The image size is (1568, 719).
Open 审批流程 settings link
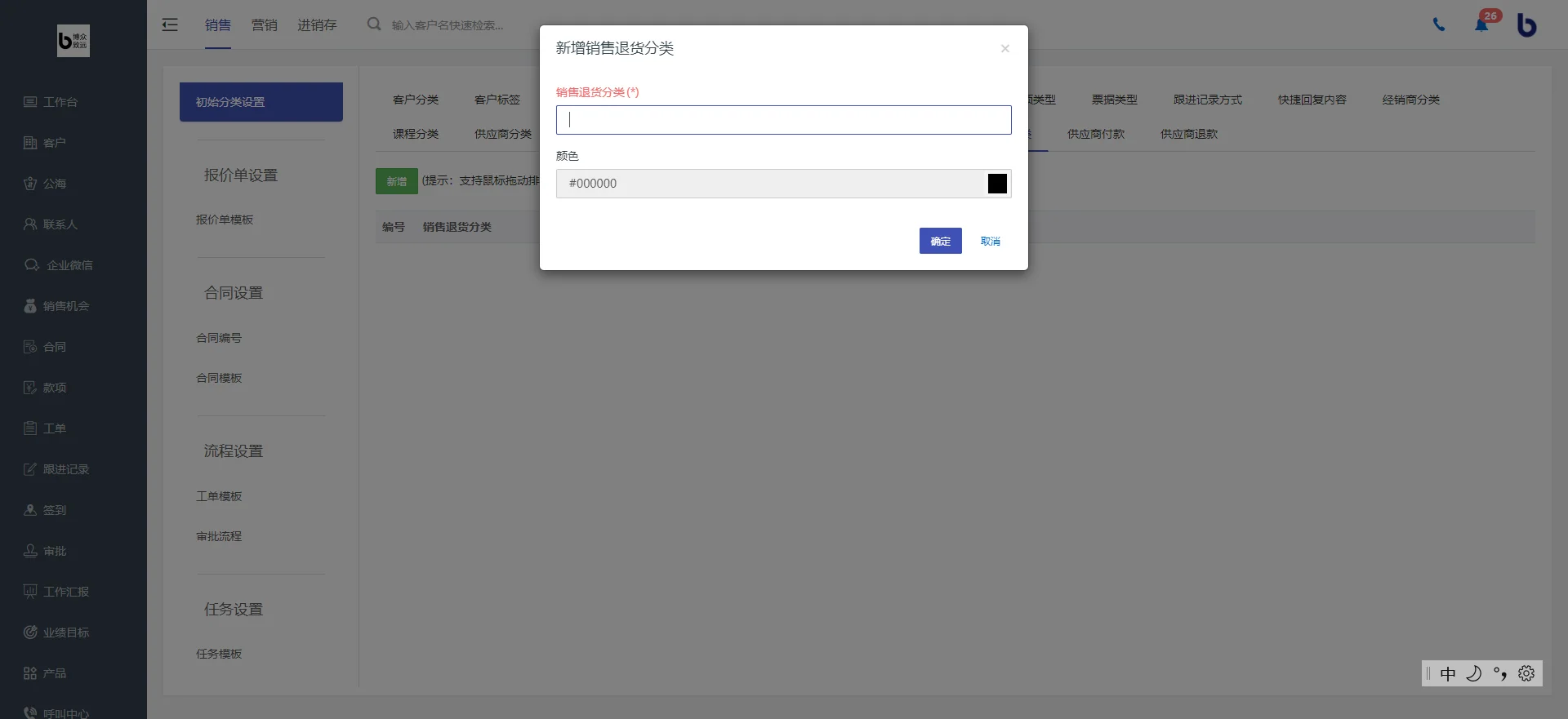point(219,536)
